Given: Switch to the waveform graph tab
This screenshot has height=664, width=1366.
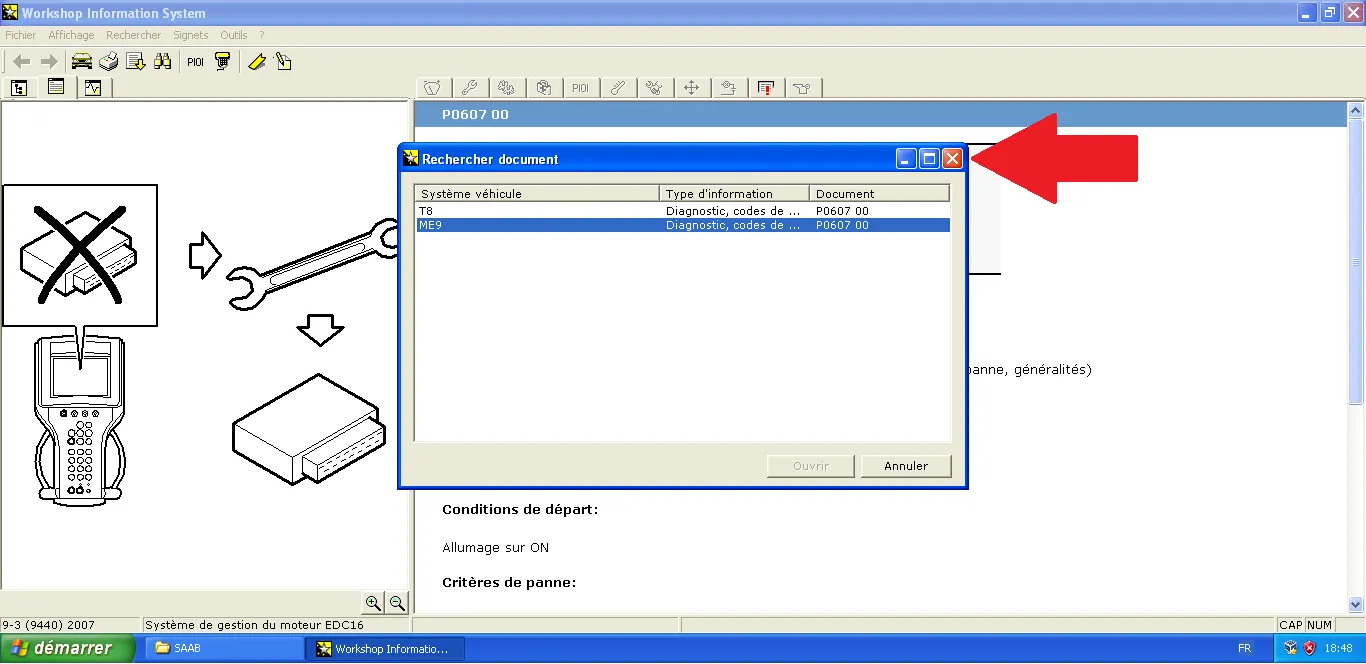Looking at the screenshot, I should [x=93, y=88].
